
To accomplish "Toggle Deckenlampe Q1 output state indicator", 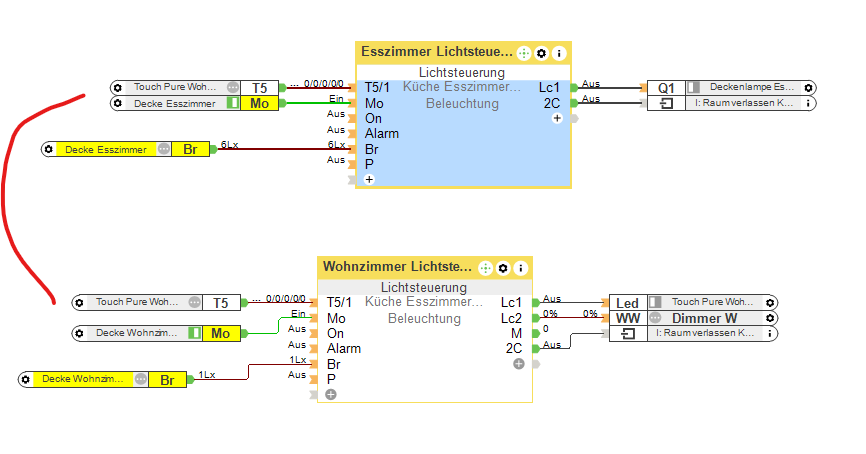I will [x=692, y=88].
